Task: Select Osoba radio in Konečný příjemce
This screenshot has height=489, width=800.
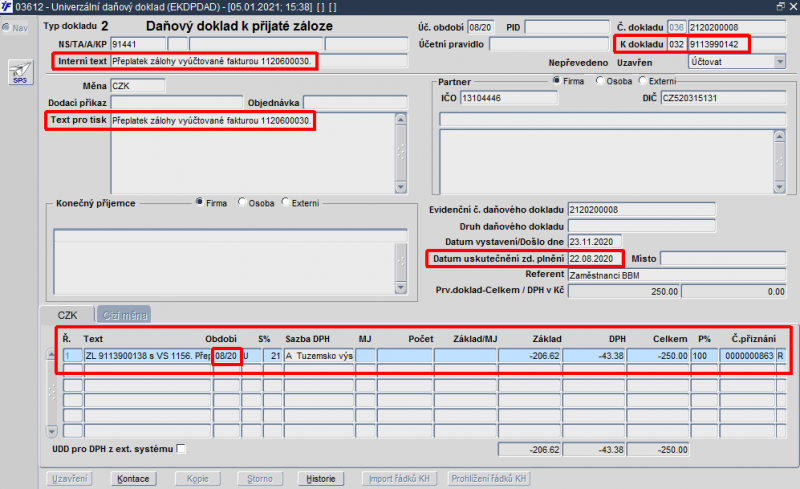Action: (242, 202)
